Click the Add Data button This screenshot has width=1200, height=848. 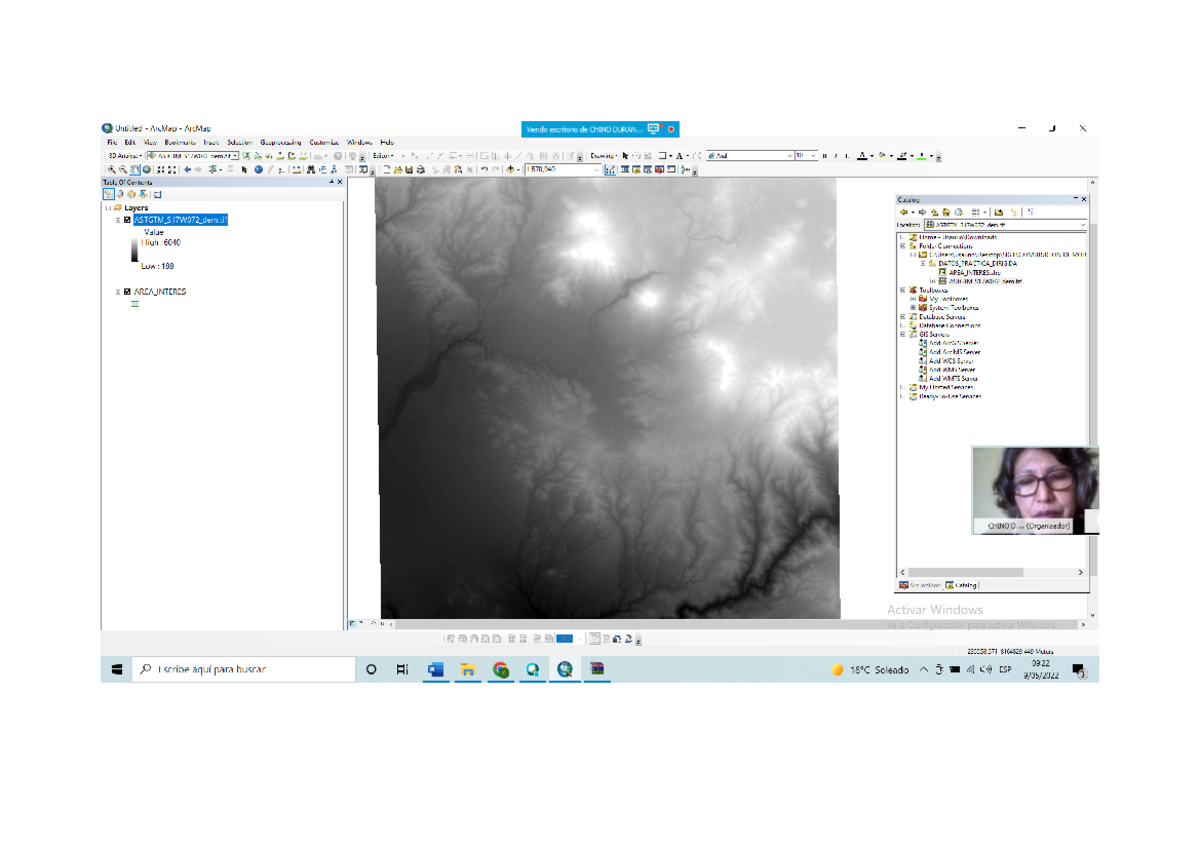[x=511, y=170]
